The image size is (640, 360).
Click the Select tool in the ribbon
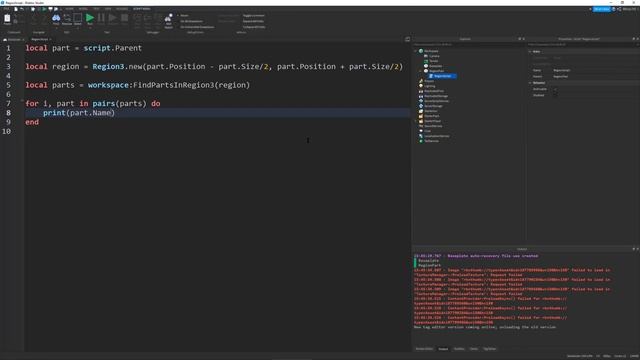tap(78, 19)
